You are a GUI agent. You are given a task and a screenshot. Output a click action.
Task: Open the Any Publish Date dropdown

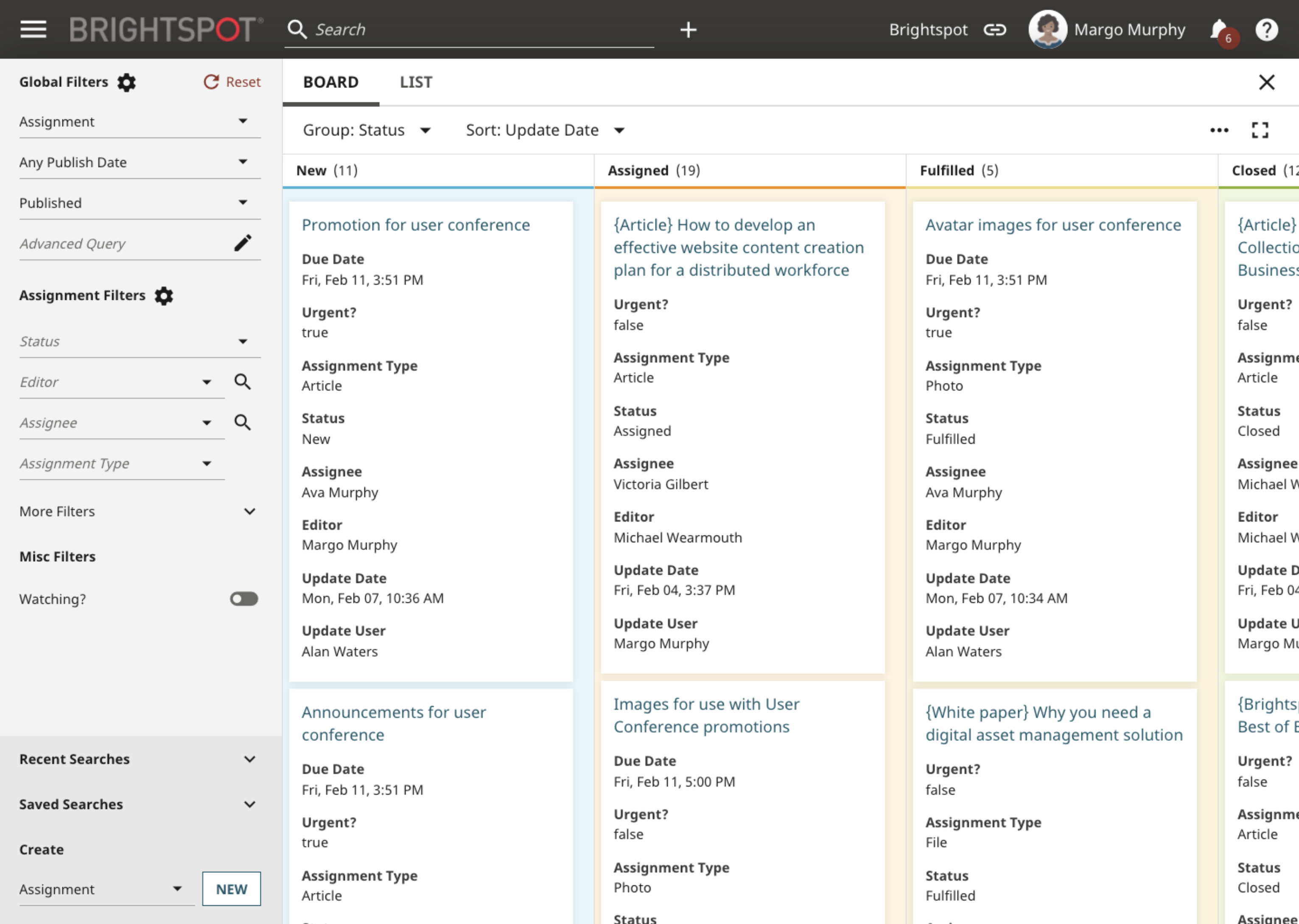pyautogui.click(x=140, y=162)
